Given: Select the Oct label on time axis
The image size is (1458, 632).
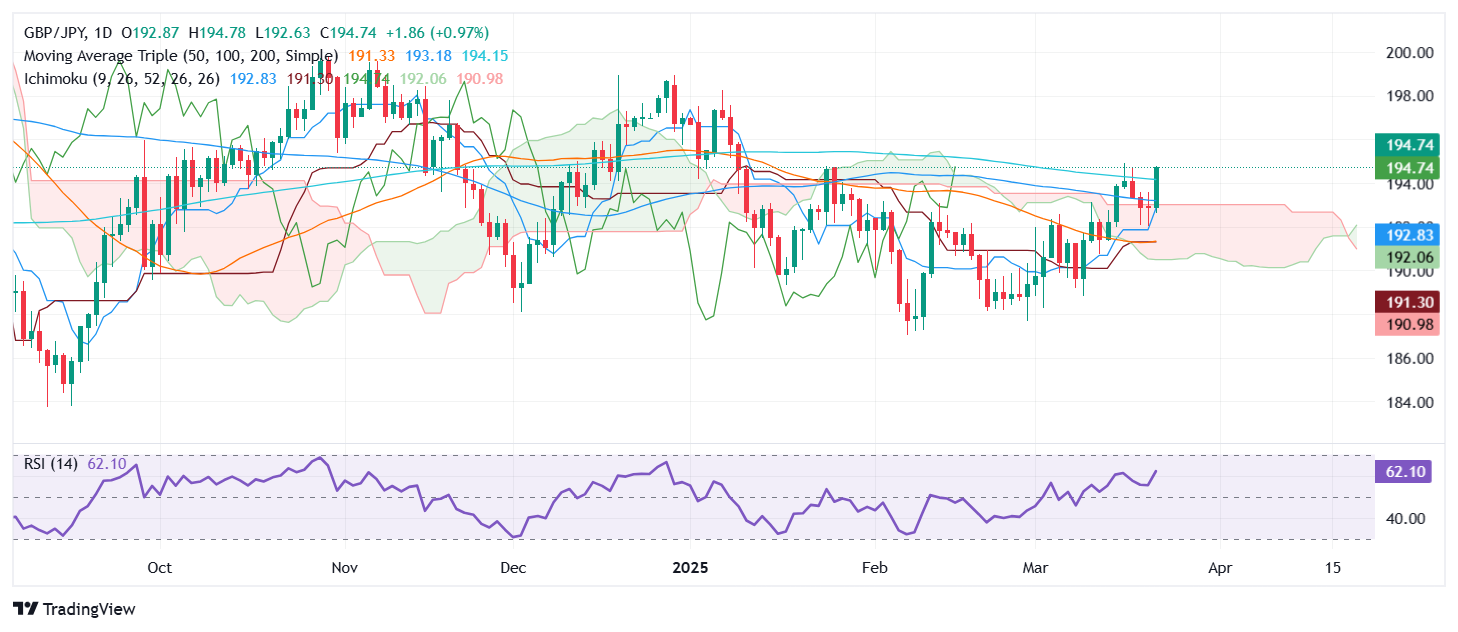Looking at the screenshot, I should pyautogui.click(x=159, y=567).
